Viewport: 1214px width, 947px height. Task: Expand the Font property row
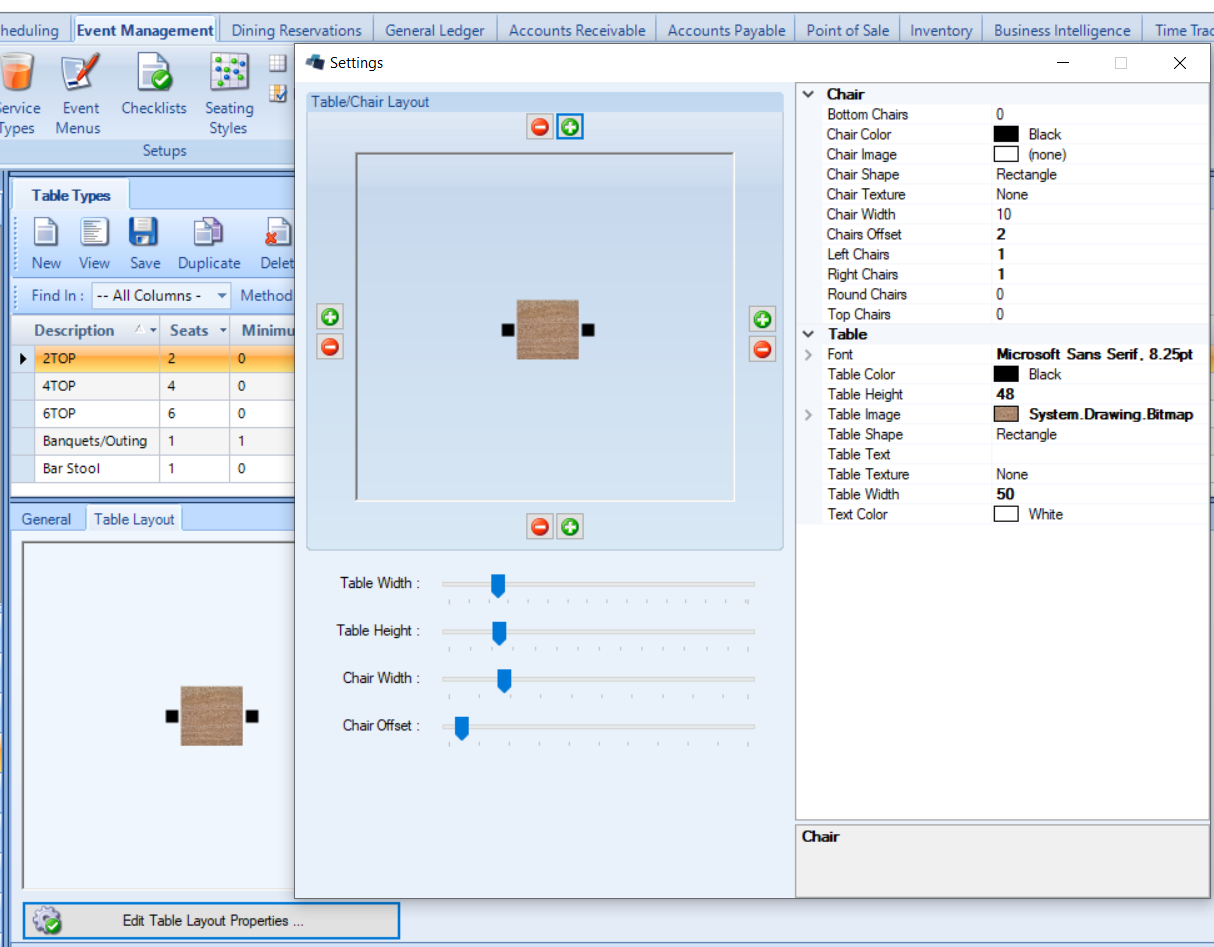tap(808, 354)
